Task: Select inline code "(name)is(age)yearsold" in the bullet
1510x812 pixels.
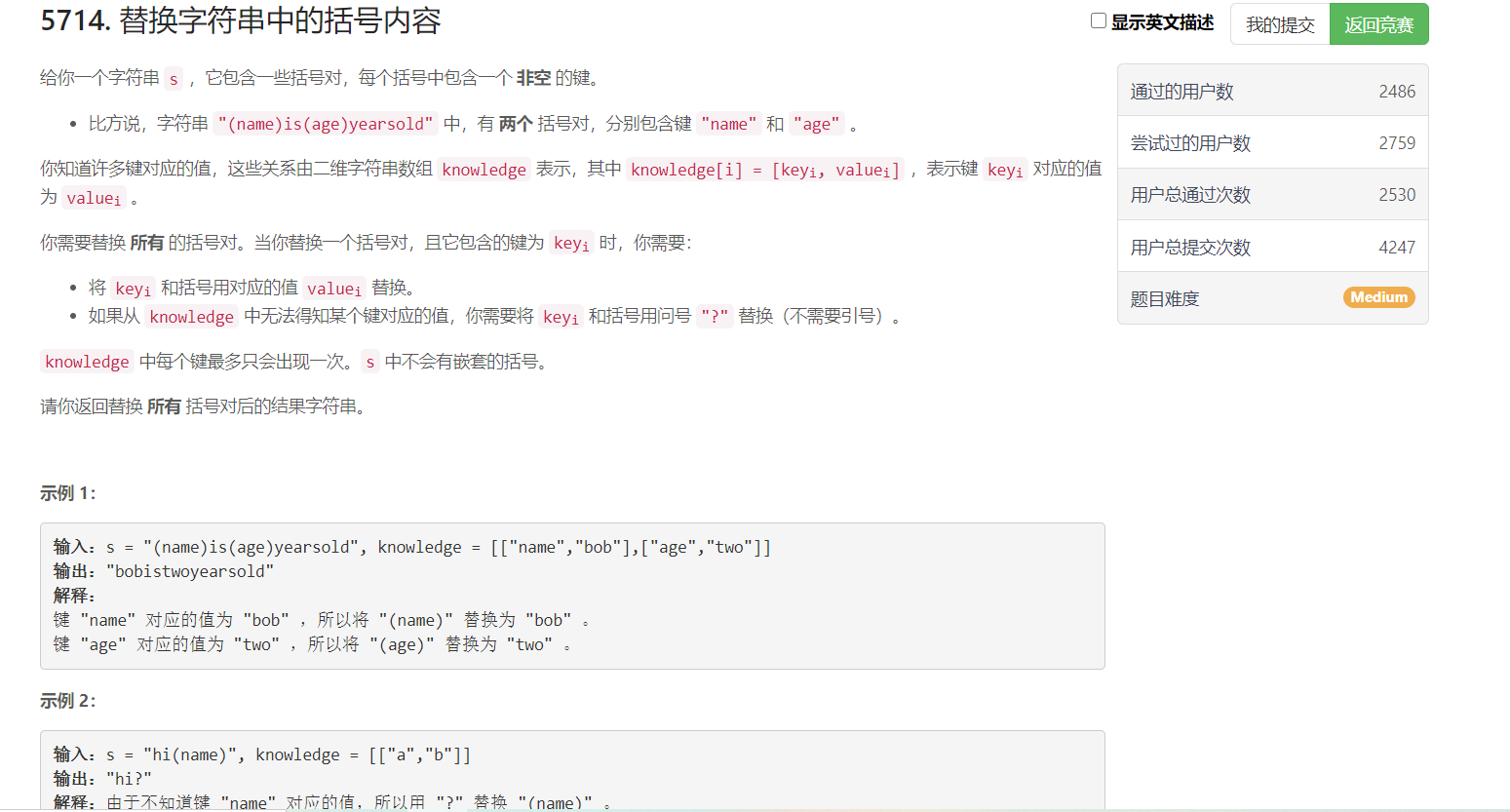Action: click(x=326, y=124)
